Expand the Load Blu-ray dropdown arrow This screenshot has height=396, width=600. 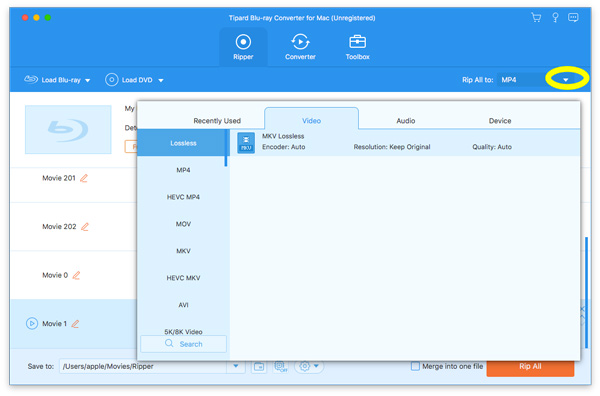click(x=88, y=80)
